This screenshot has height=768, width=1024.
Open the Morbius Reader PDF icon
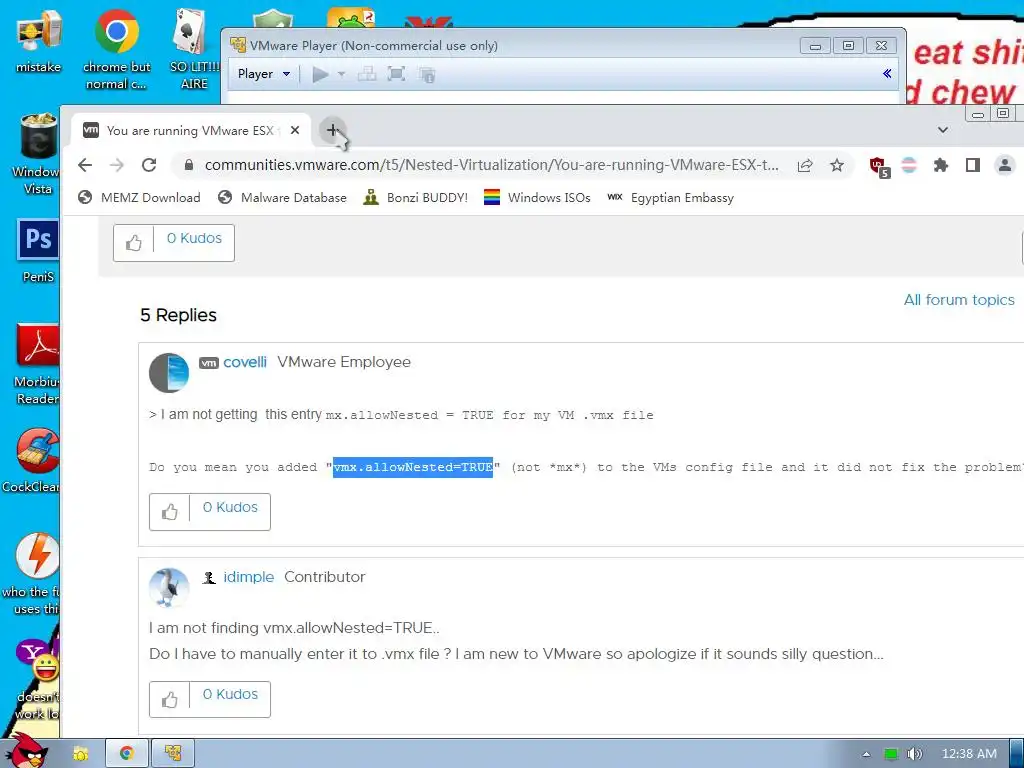(x=37, y=364)
